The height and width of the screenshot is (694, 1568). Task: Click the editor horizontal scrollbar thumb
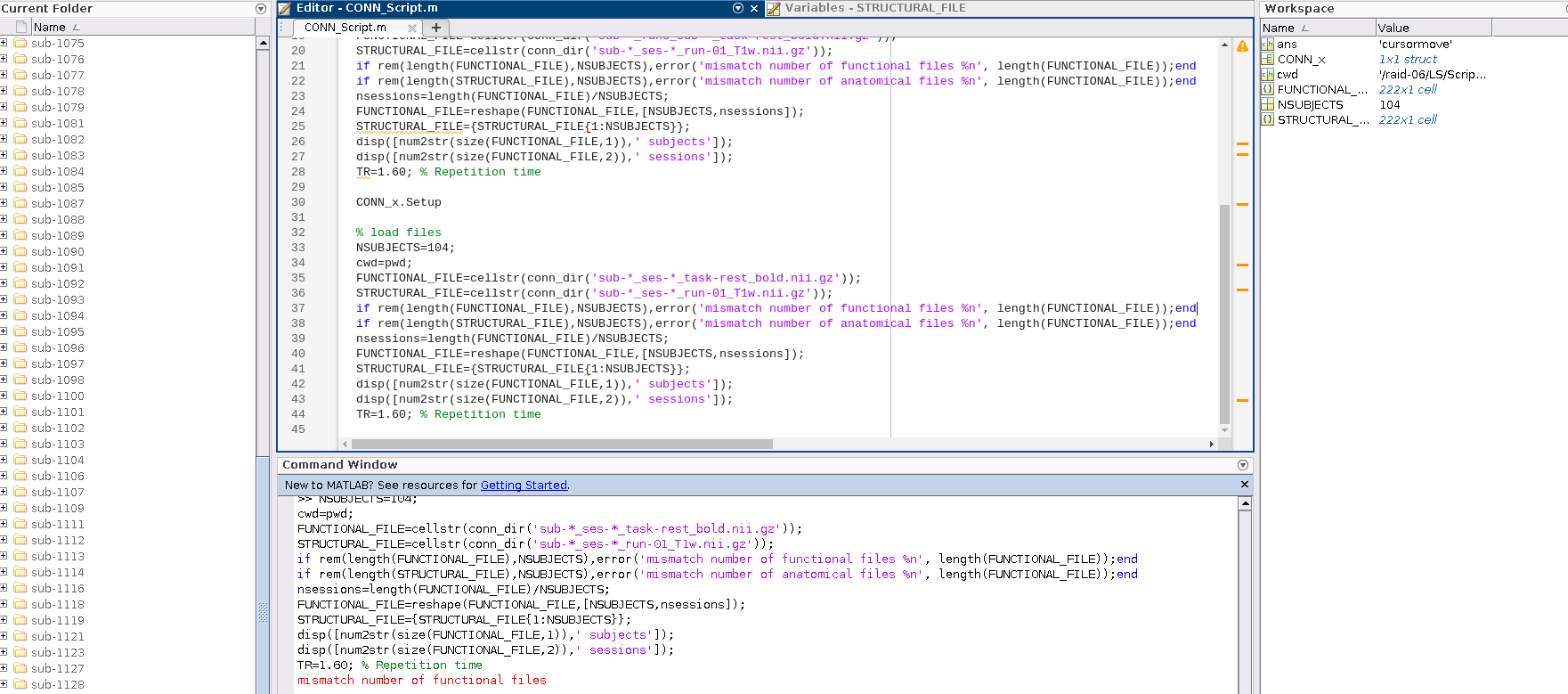(x=561, y=444)
